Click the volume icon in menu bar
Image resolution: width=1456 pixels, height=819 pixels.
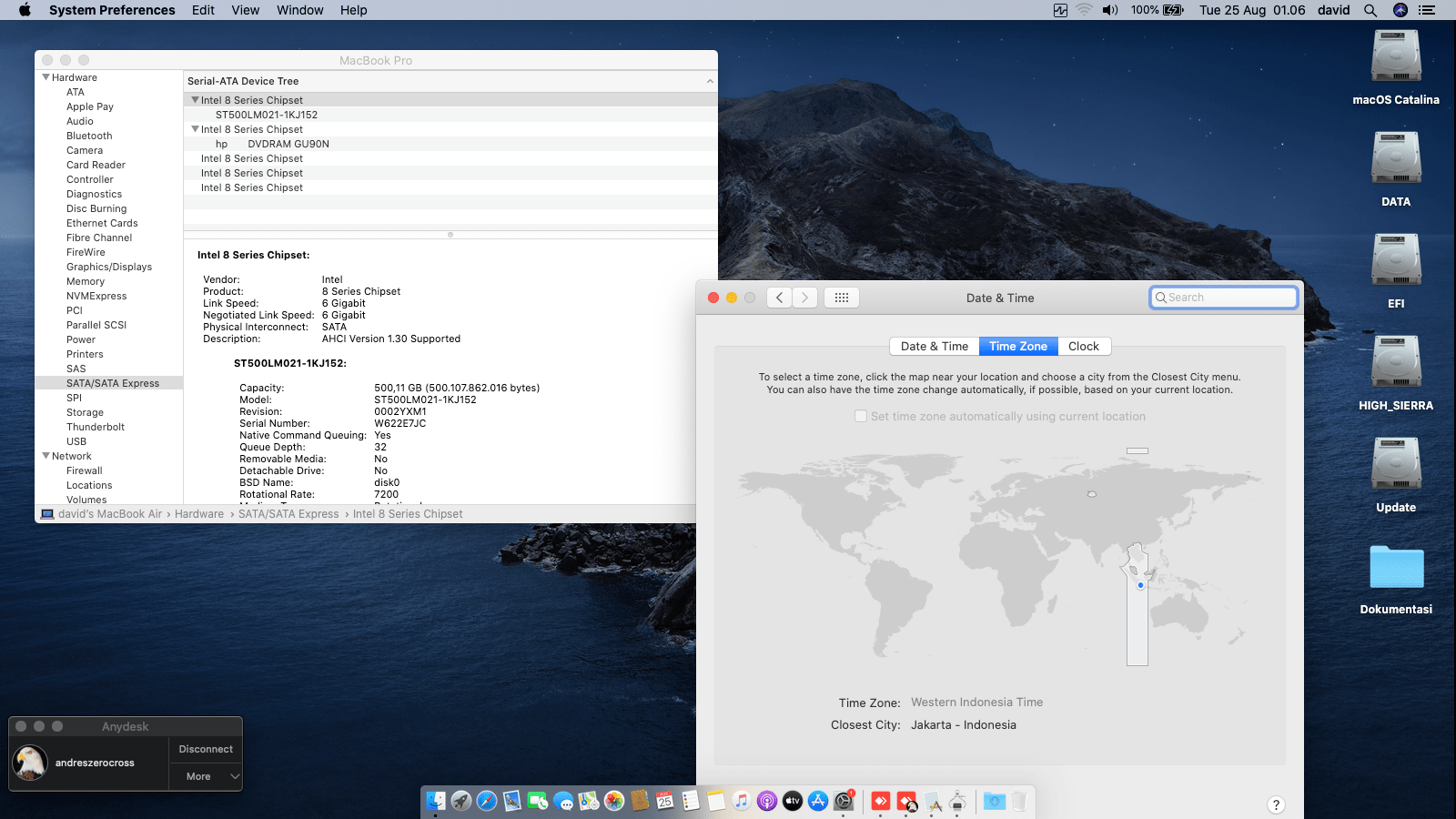pyautogui.click(x=1110, y=10)
